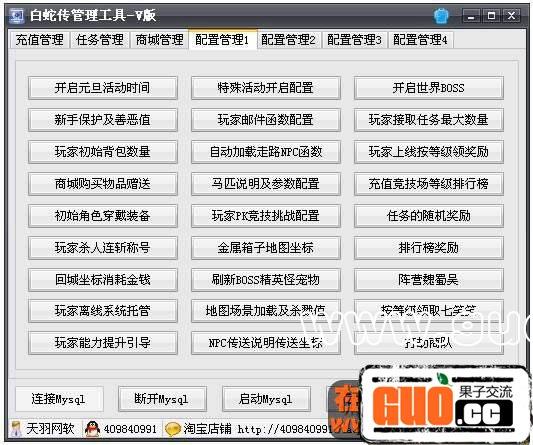Click the 天羽网软 person icon
This screenshot has height=445, width=533.
[16, 429]
